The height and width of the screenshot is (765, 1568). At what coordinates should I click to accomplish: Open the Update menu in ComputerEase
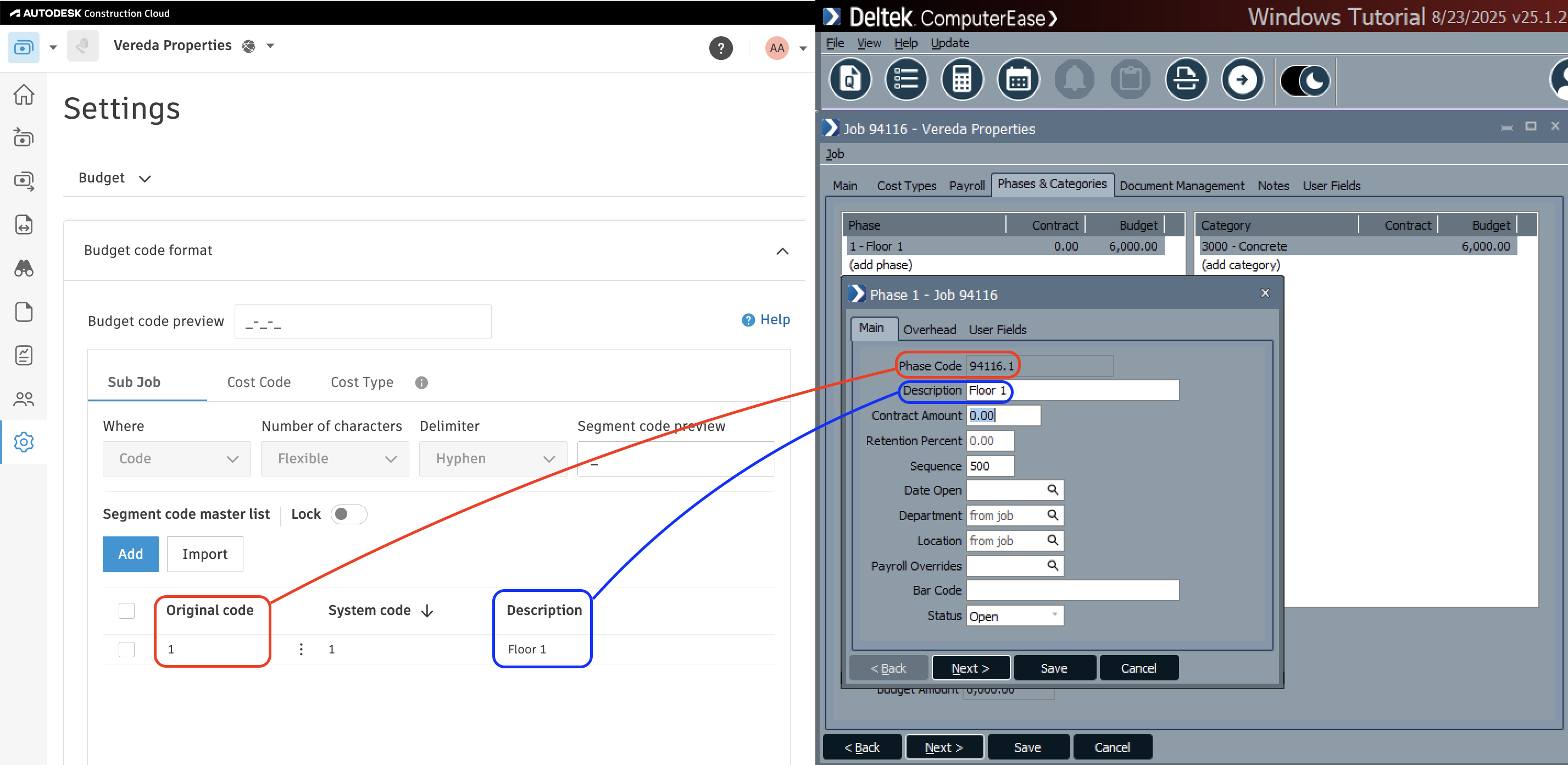pyautogui.click(x=949, y=43)
